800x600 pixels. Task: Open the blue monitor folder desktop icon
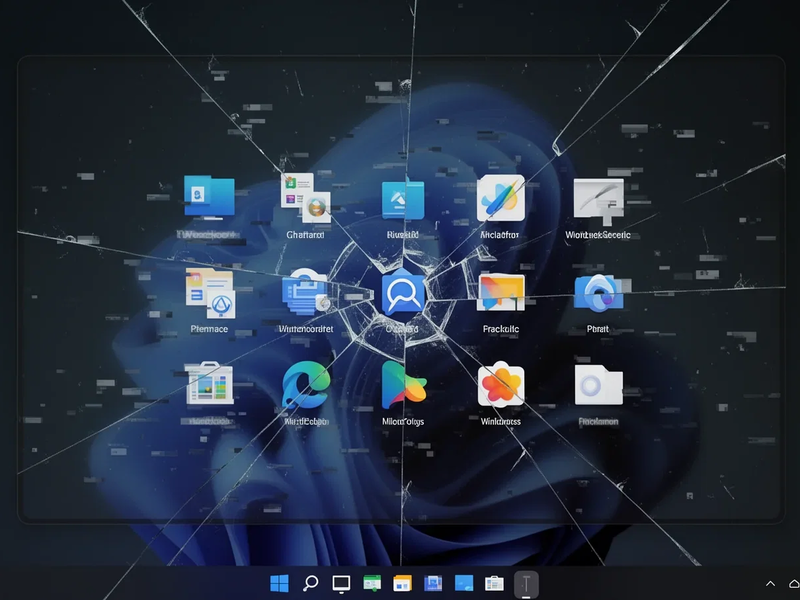click(209, 197)
